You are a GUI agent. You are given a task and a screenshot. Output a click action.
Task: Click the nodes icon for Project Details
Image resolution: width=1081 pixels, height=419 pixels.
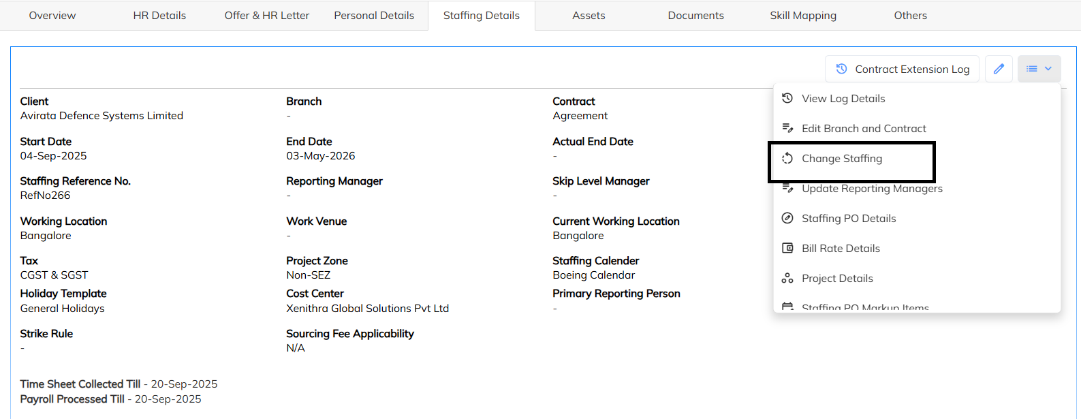point(787,278)
